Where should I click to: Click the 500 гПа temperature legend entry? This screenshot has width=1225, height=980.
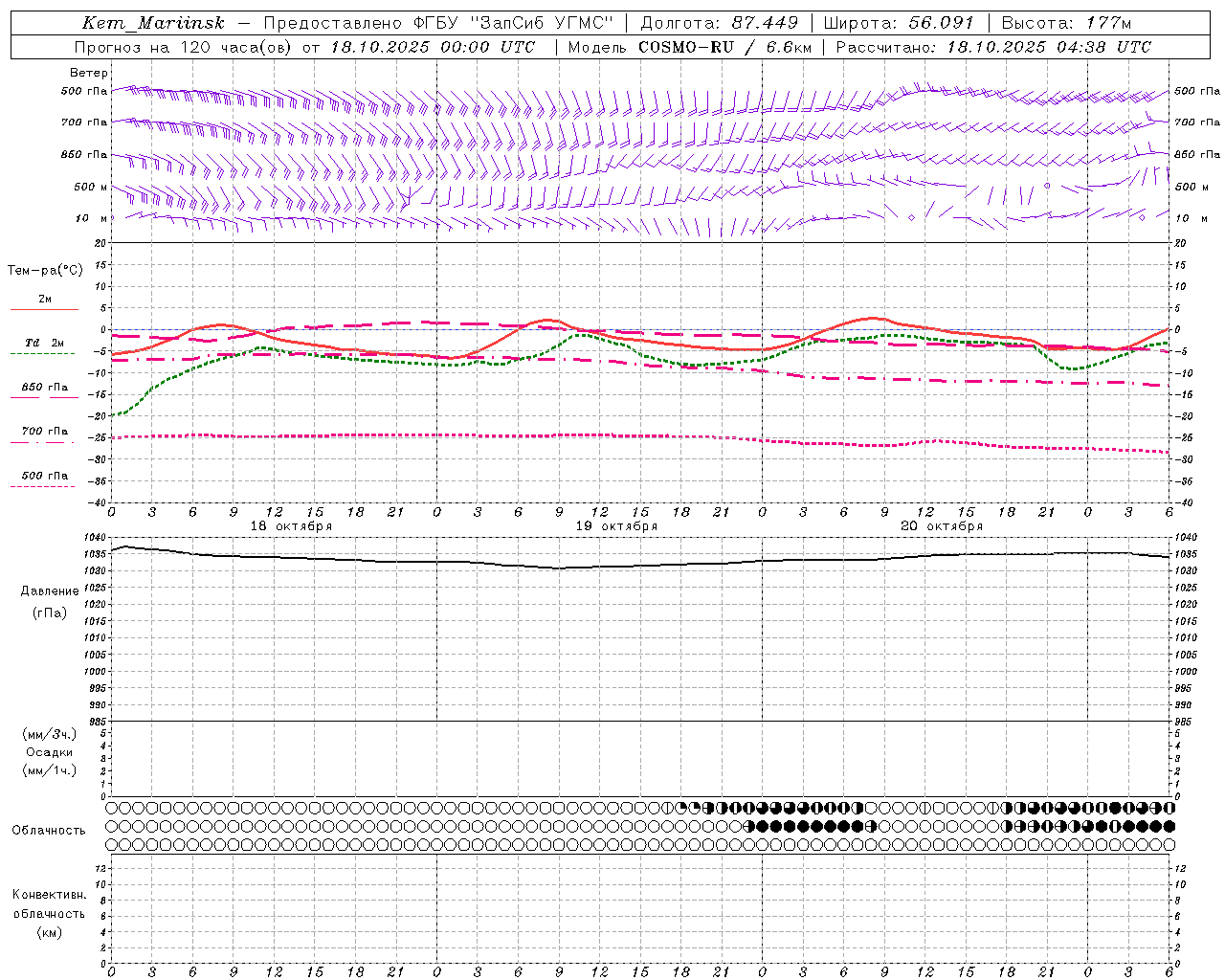click(x=45, y=476)
